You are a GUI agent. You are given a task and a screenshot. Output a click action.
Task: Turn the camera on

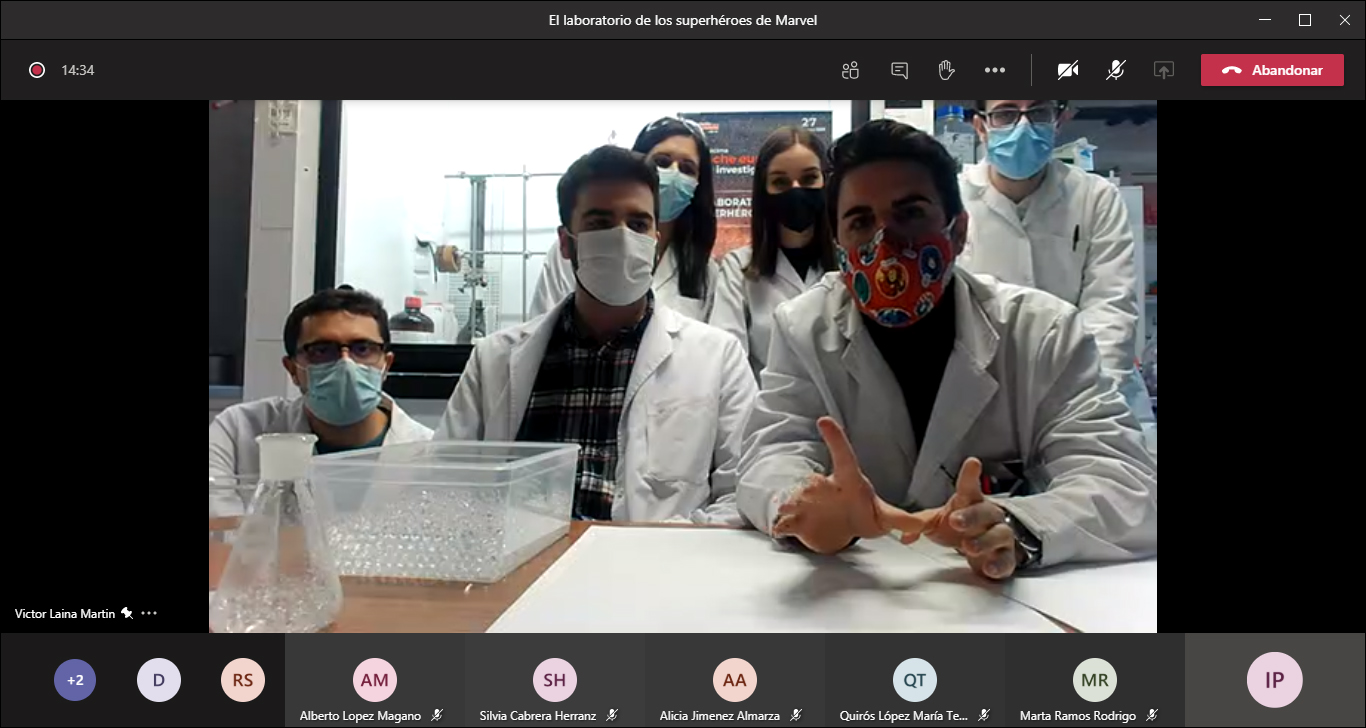click(1068, 70)
